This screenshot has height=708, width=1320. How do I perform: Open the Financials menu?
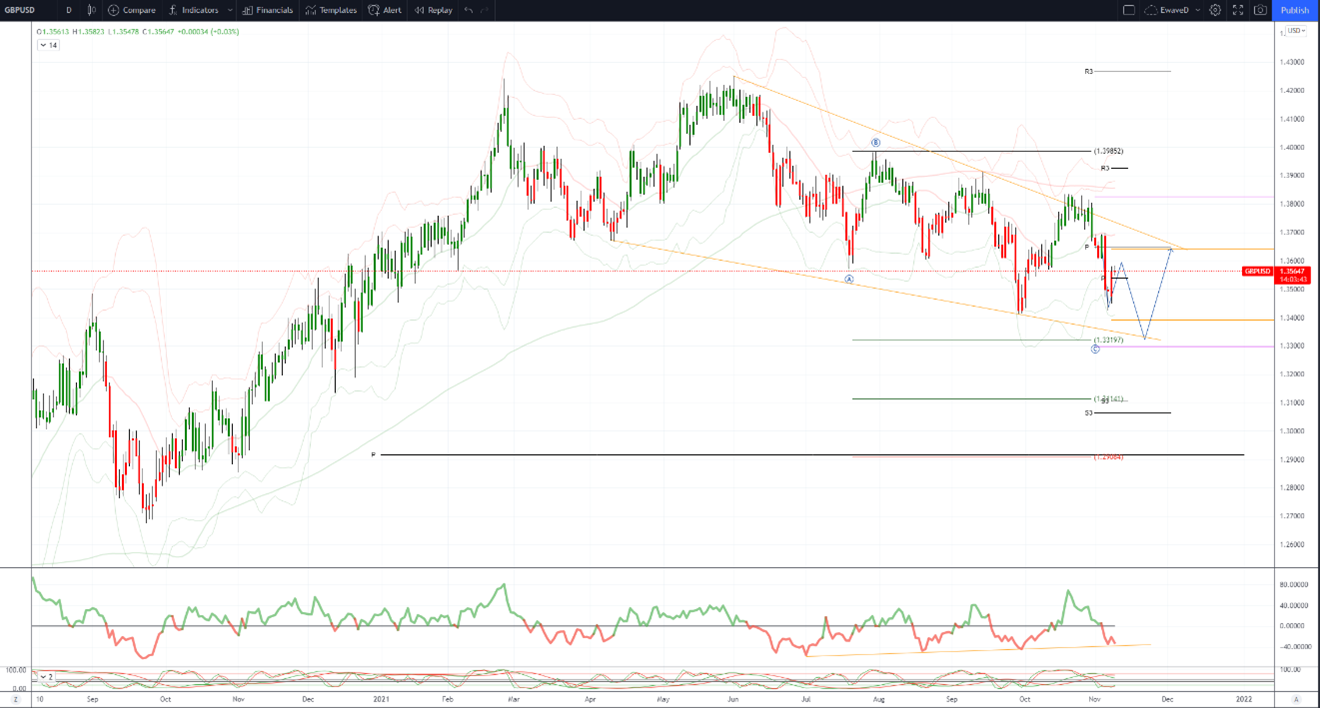[268, 10]
